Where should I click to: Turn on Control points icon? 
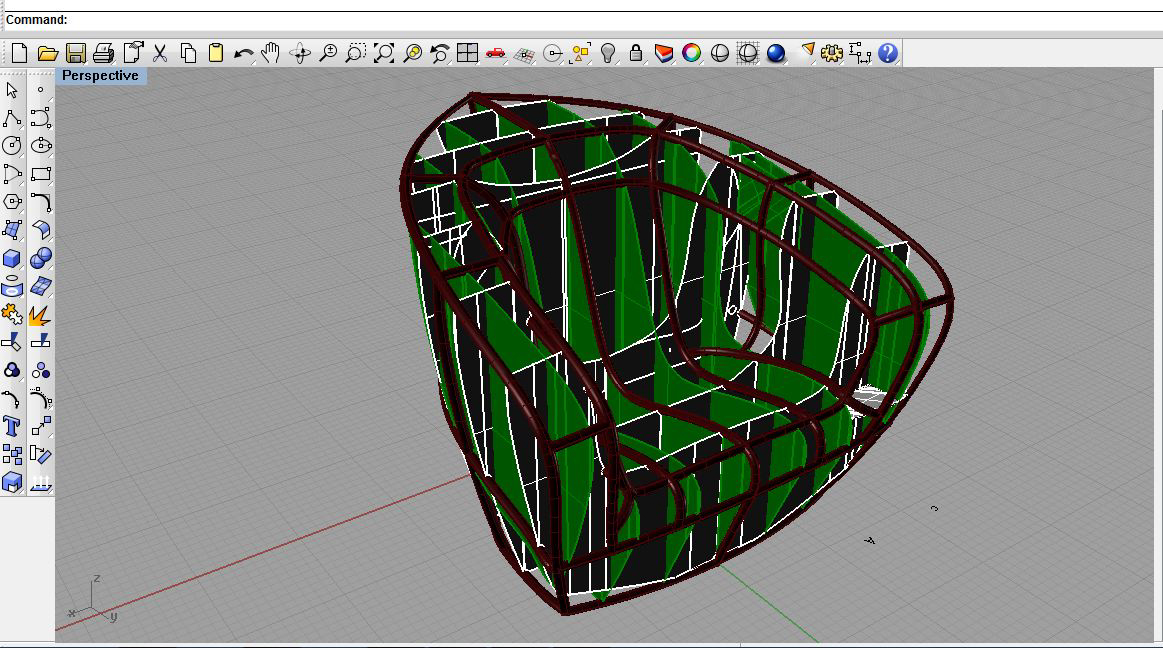click(x=40, y=399)
